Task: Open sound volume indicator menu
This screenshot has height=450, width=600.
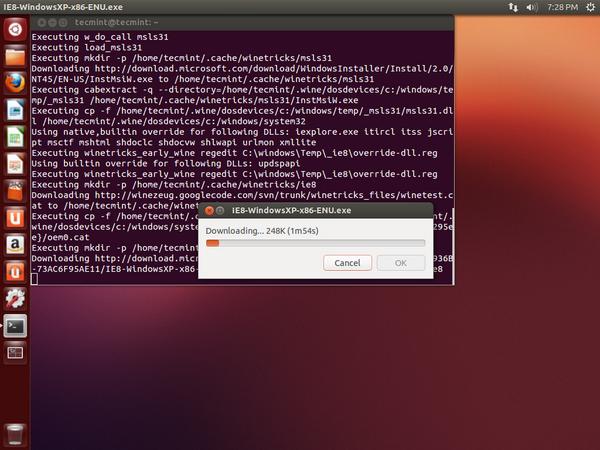Action: point(532,7)
